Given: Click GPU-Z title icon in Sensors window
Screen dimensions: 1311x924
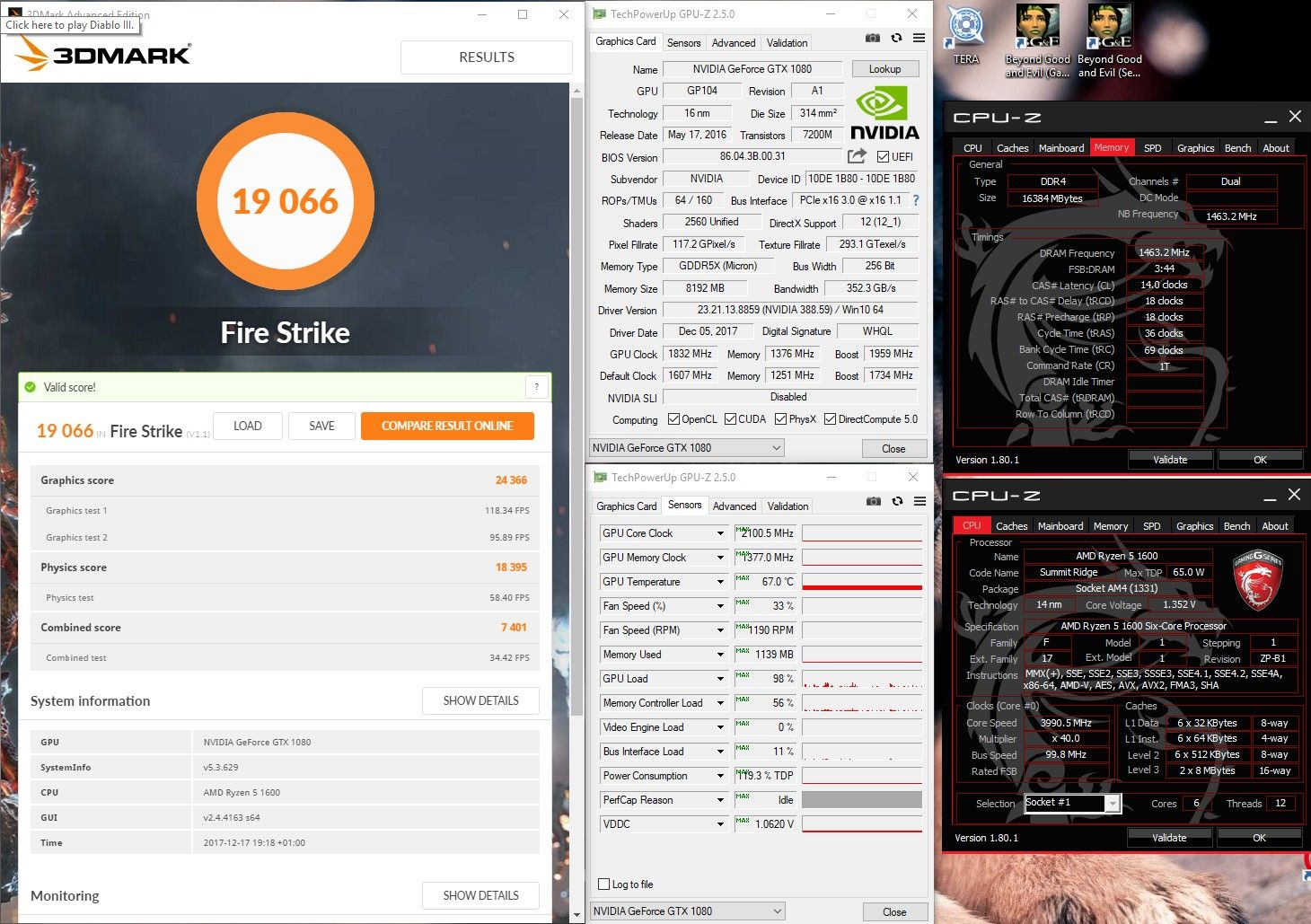Looking at the screenshot, I should [x=600, y=477].
